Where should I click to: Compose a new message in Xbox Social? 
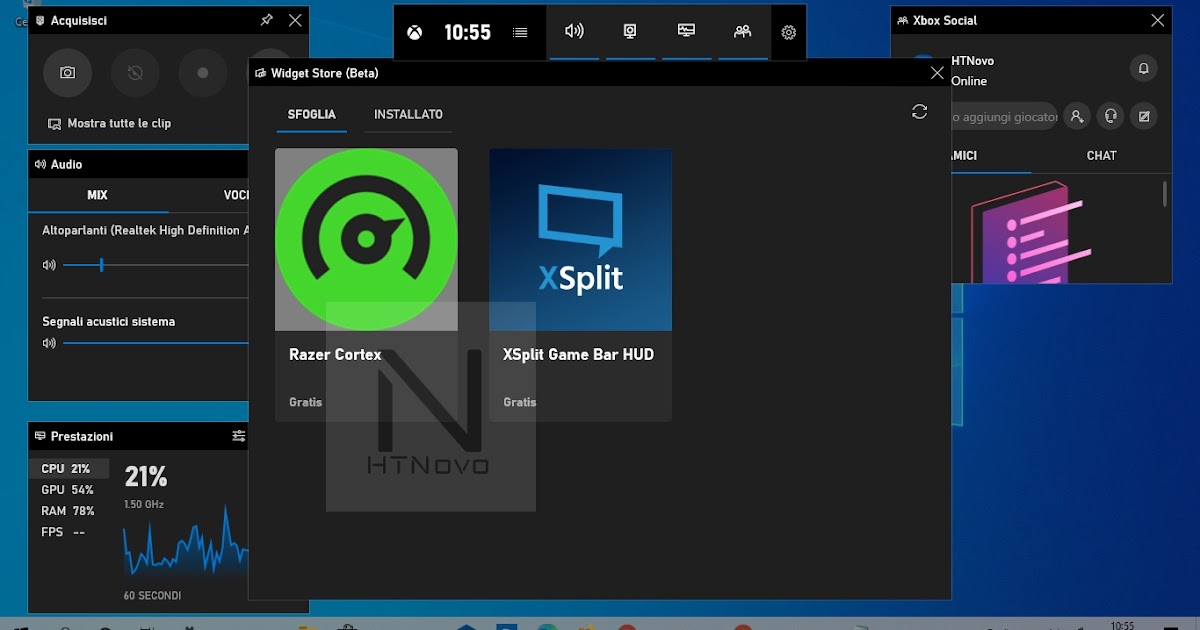pos(1143,116)
